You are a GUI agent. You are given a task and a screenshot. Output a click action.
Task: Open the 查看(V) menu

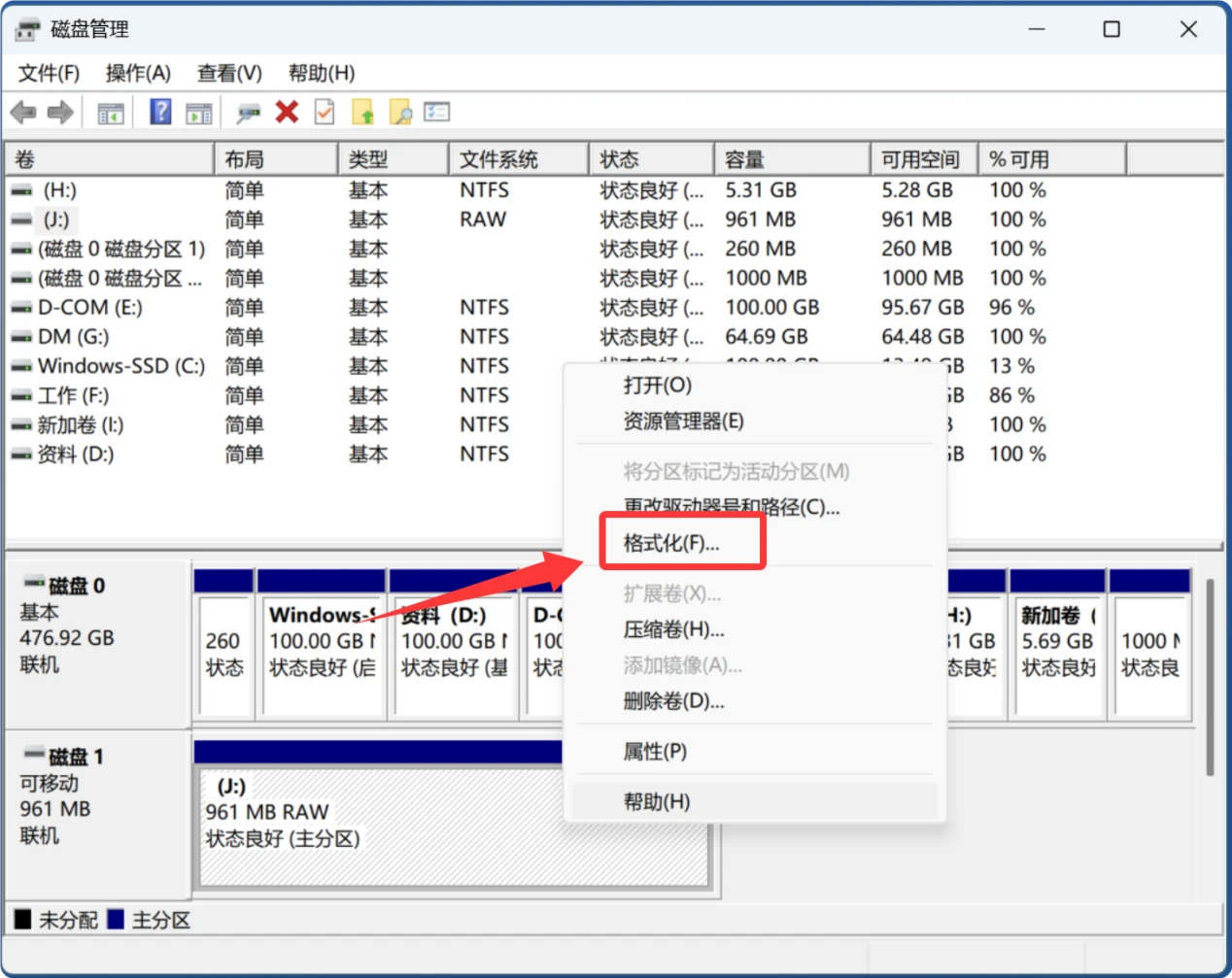tap(228, 73)
